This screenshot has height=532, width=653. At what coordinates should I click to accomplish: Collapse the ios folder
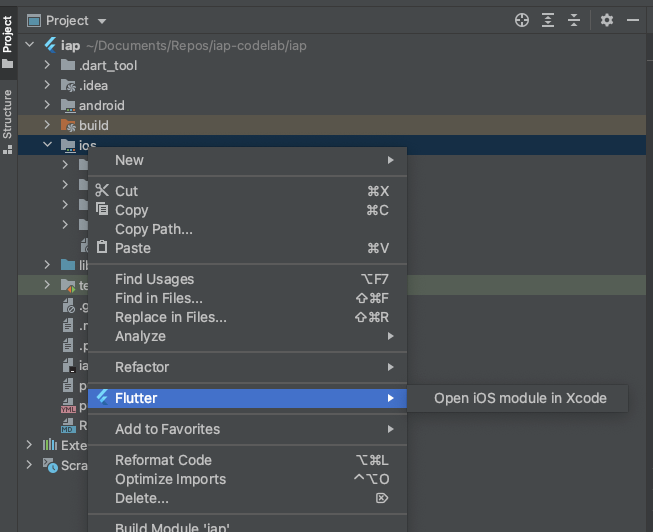[x=47, y=146]
